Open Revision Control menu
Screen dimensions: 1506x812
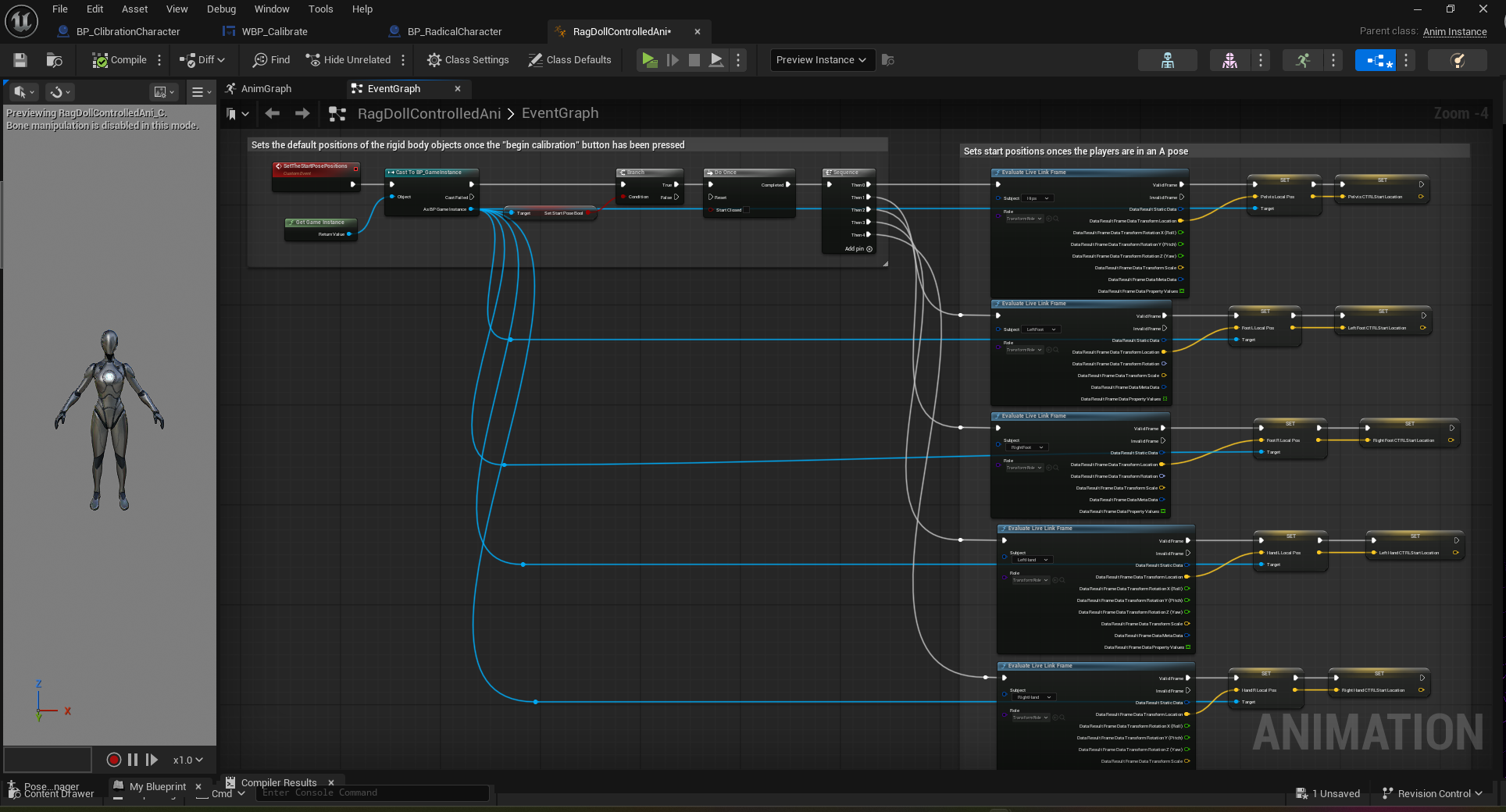[1432, 793]
